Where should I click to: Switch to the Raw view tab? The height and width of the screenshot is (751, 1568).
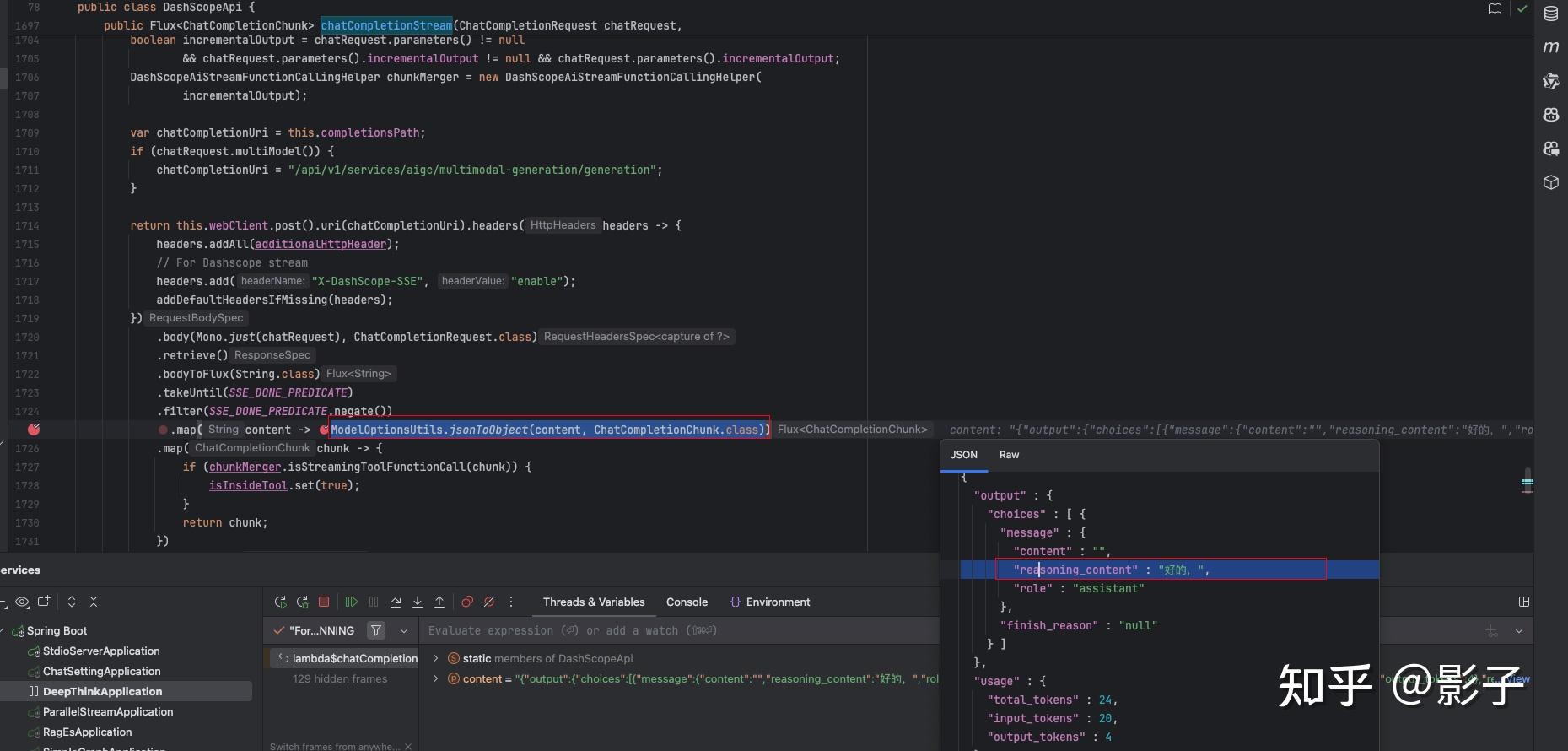coord(1009,455)
